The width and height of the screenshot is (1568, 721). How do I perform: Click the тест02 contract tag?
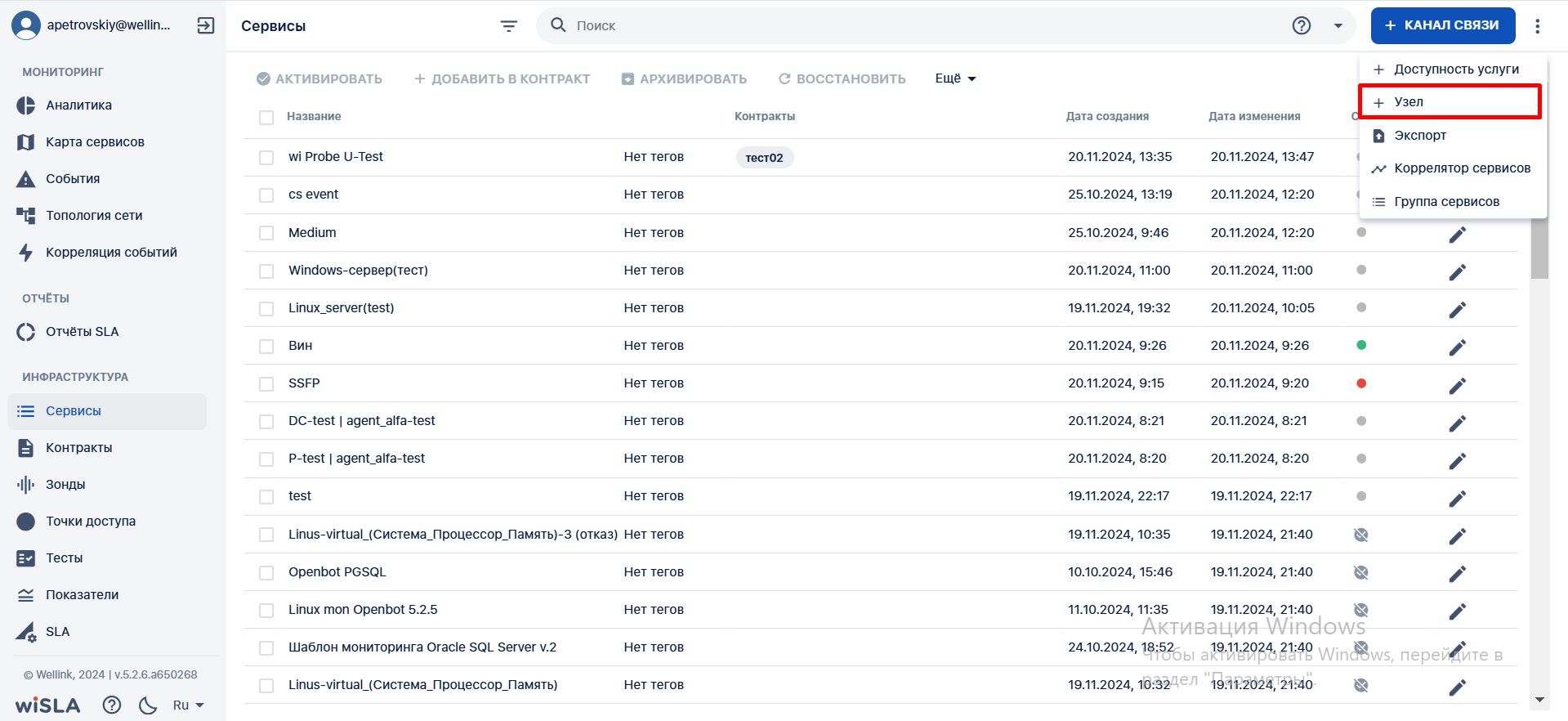point(765,158)
